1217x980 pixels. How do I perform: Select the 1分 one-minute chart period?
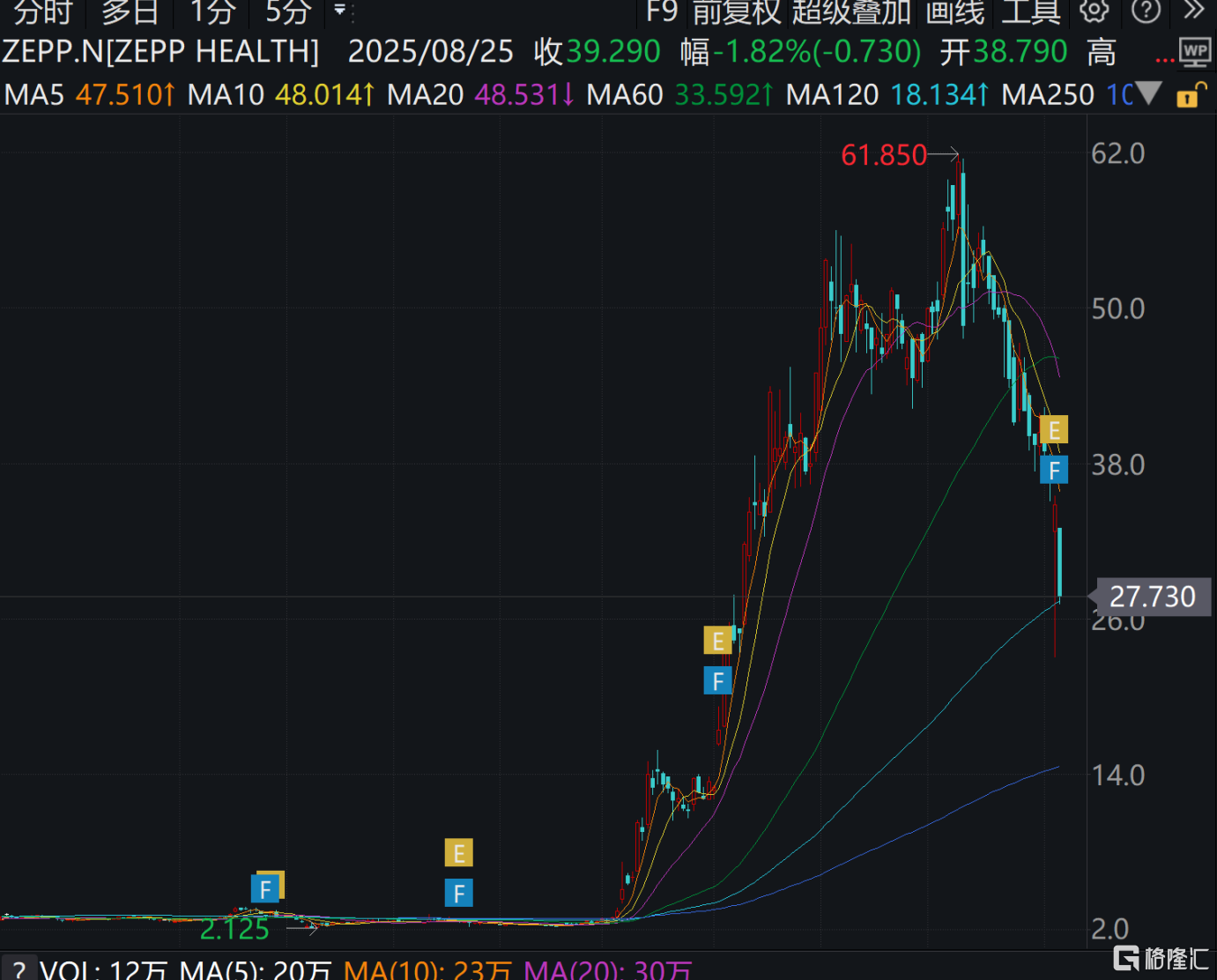[x=212, y=11]
